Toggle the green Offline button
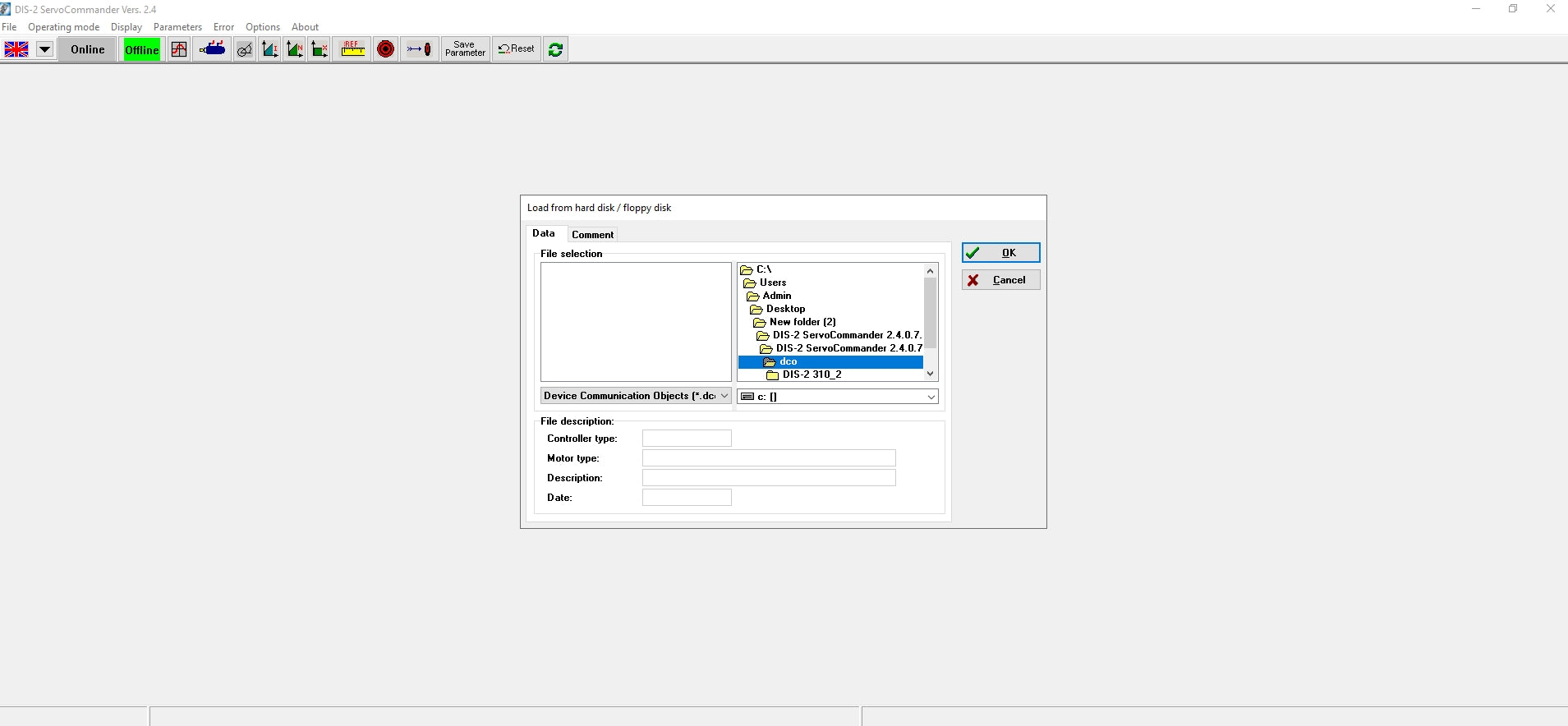The height and width of the screenshot is (726, 1568). pyautogui.click(x=141, y=49)
